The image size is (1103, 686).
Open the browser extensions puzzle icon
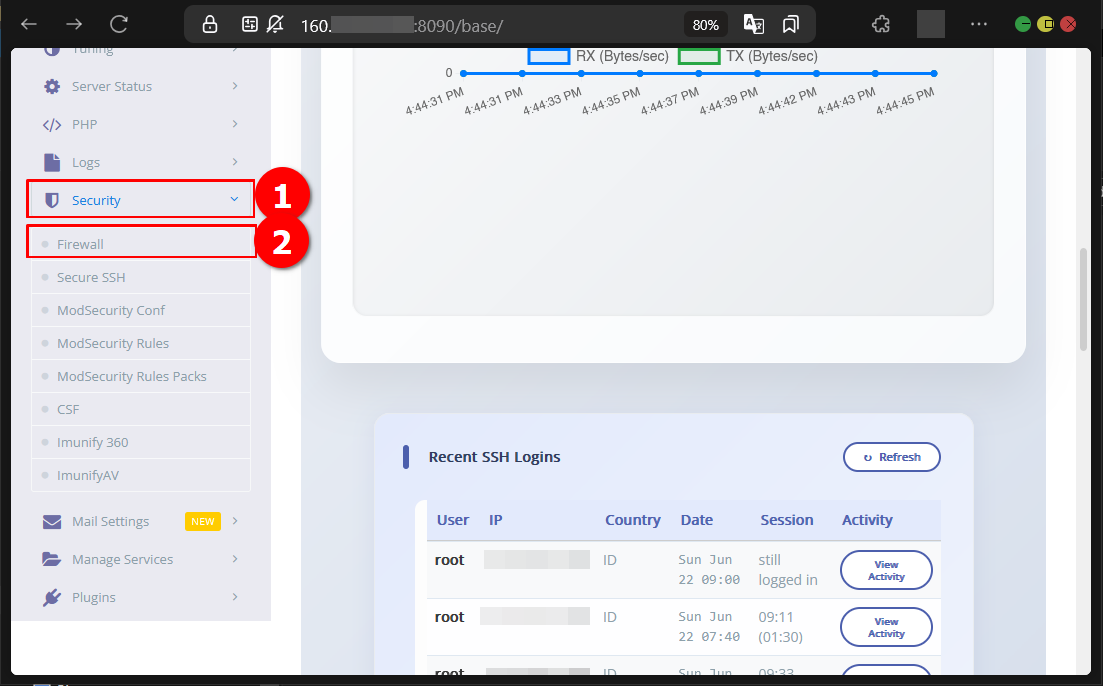click(881, 24)
